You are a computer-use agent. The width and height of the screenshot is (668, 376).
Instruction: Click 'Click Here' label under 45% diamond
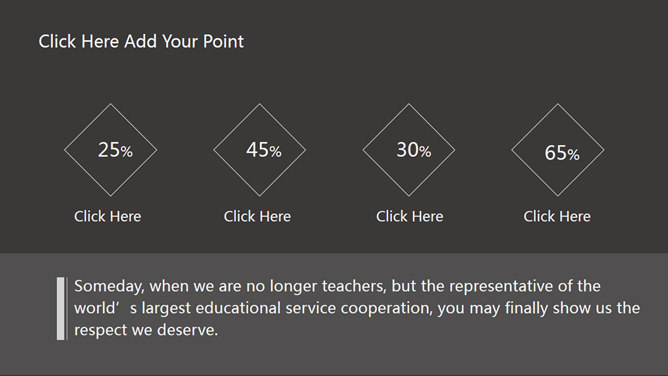257,216
